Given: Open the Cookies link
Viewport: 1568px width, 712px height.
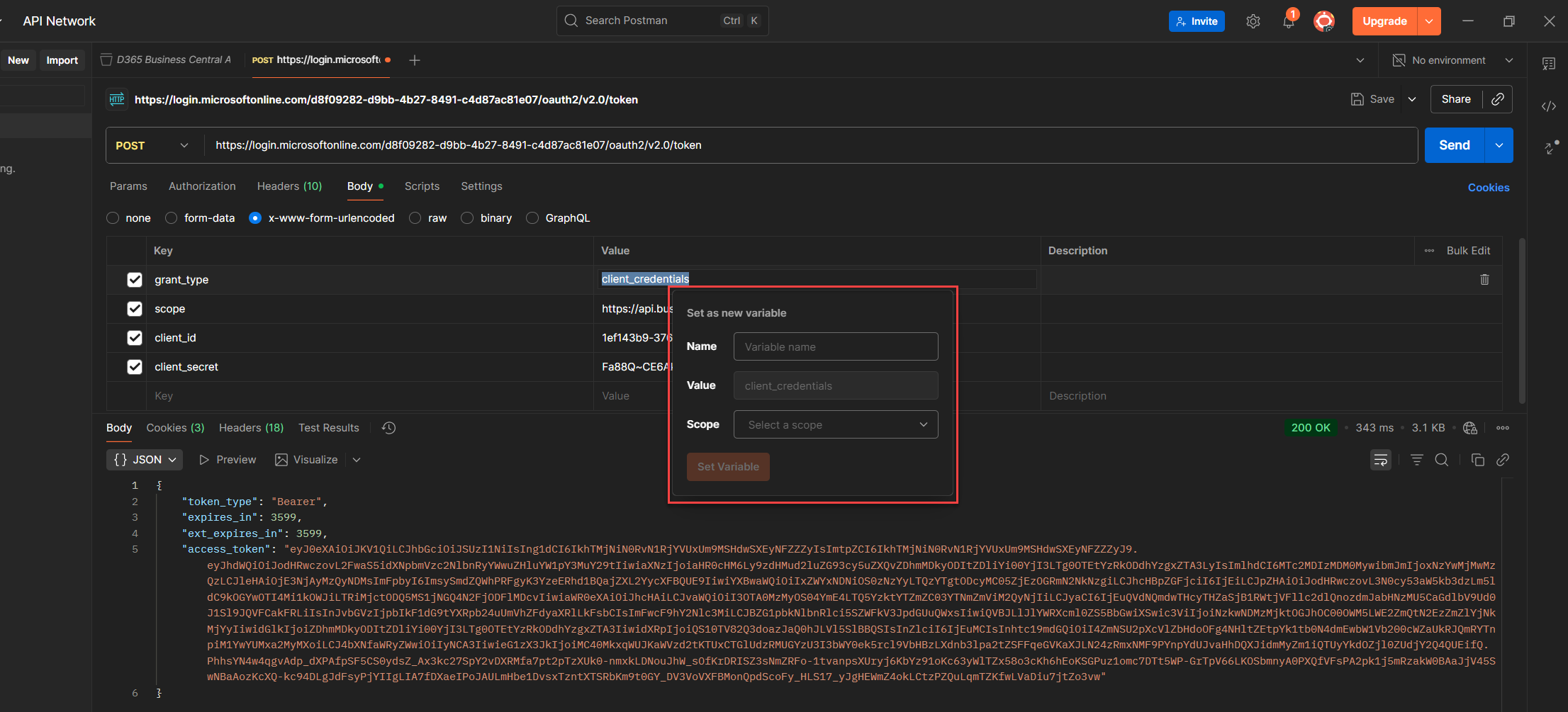Looking at the screenshot, I should click(x=1489, y=188).
